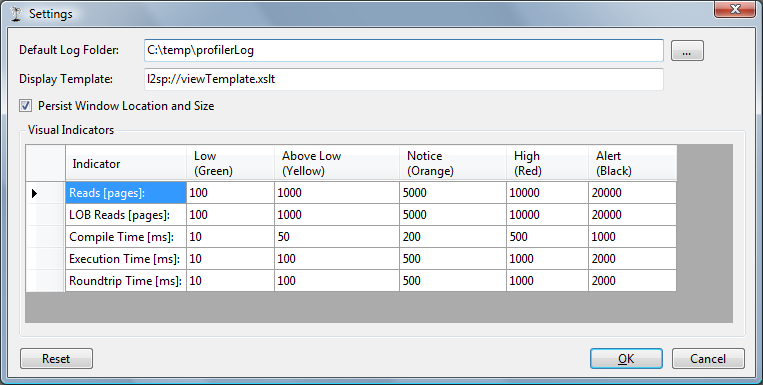
Task: Select the Reads [pages]: indicator cell
Action: tap(126, 193)
